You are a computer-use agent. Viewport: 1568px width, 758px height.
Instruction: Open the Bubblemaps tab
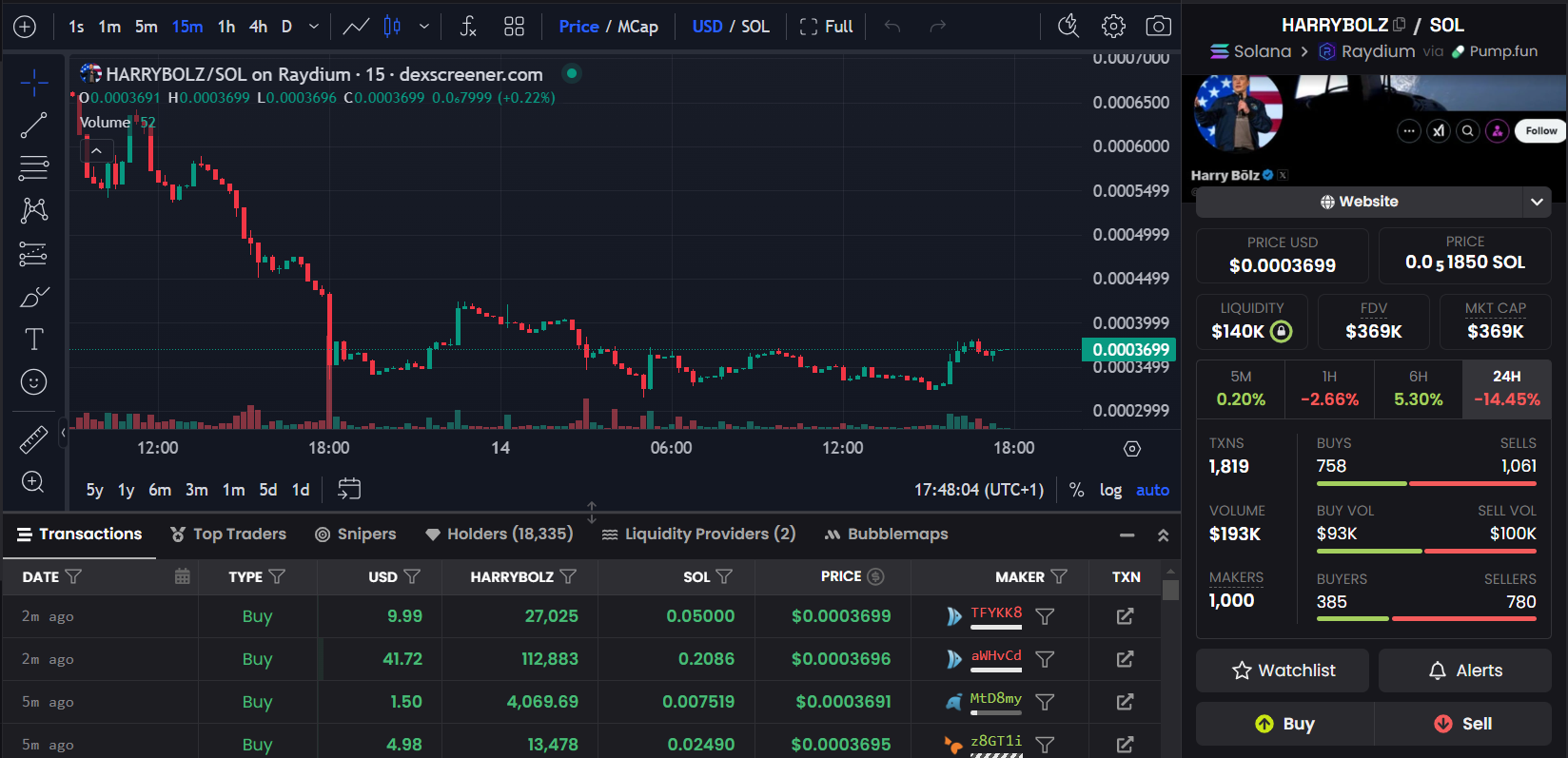886,534
